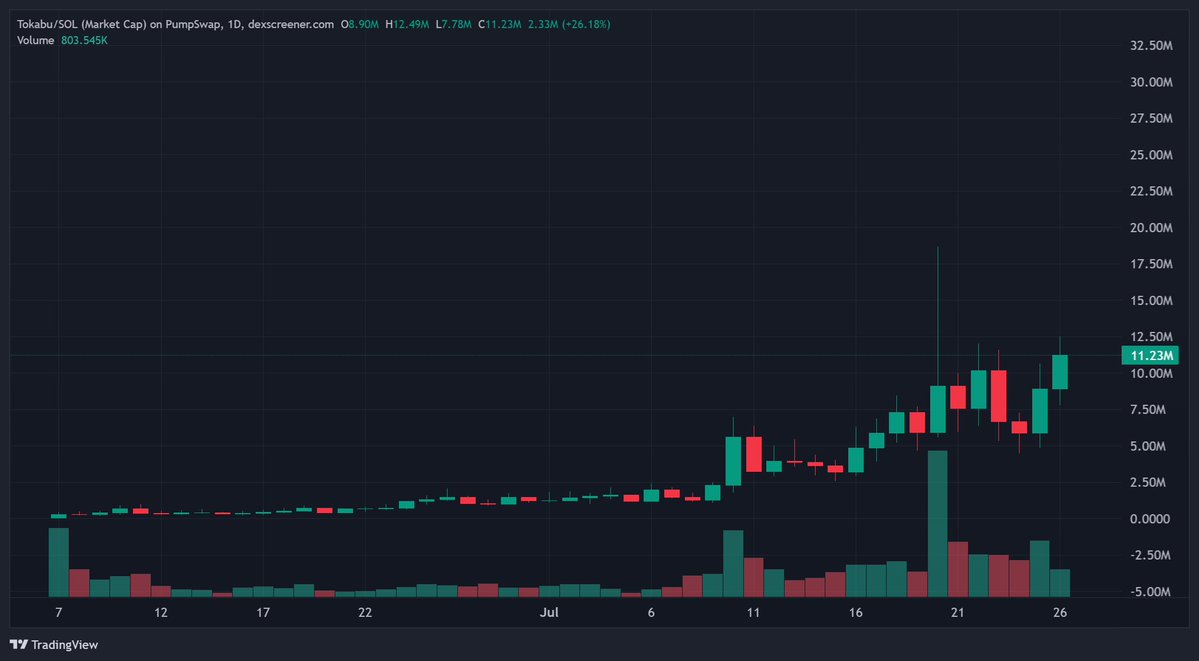Click the 20.00M price axis label

(x=1151, y=228)
